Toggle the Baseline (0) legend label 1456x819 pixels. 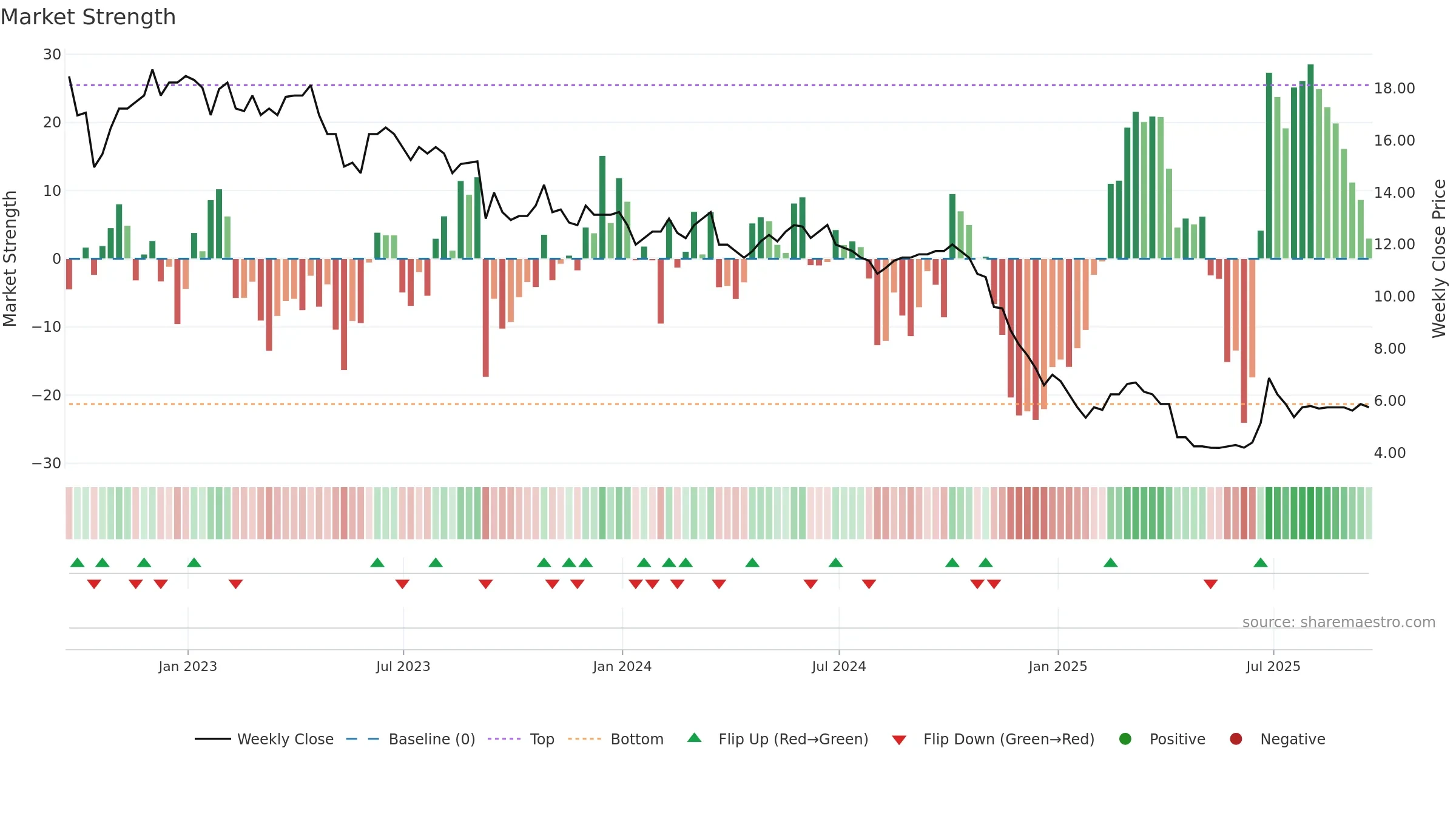[x=432, y=739]
